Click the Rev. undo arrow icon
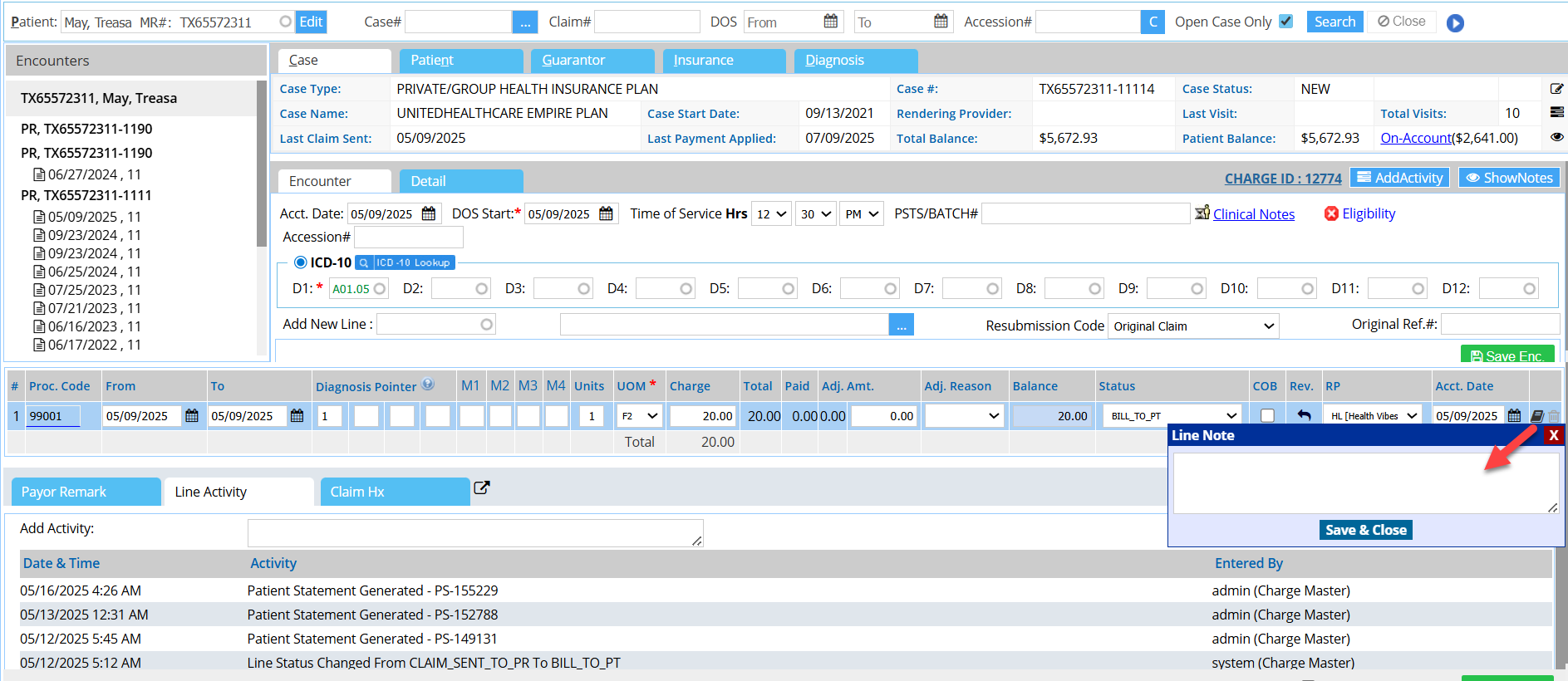This screenshot has height=681, width=1568. tap(1304, 416)
